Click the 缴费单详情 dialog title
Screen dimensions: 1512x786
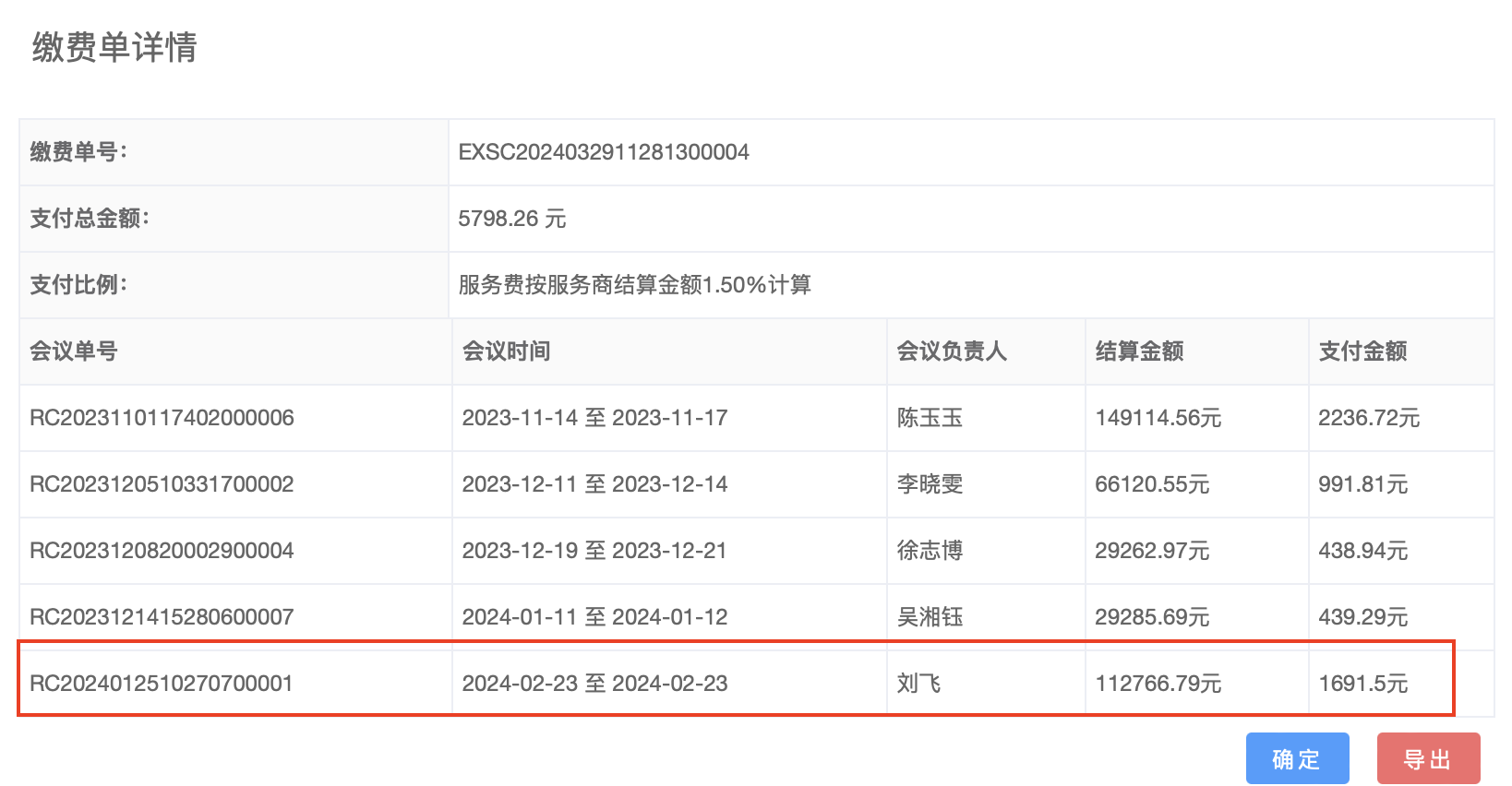tap(114, 47)
